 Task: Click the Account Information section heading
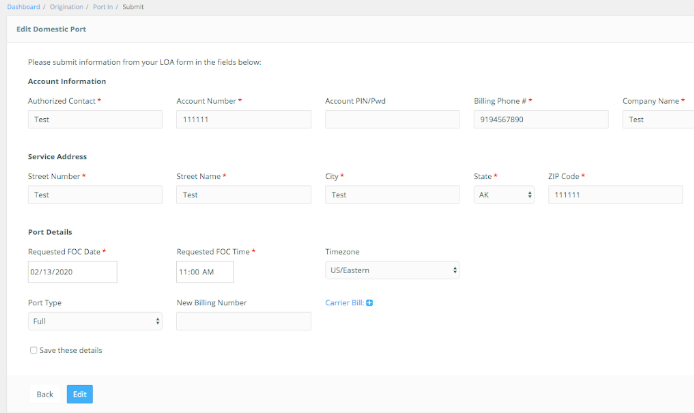(67, 81)
